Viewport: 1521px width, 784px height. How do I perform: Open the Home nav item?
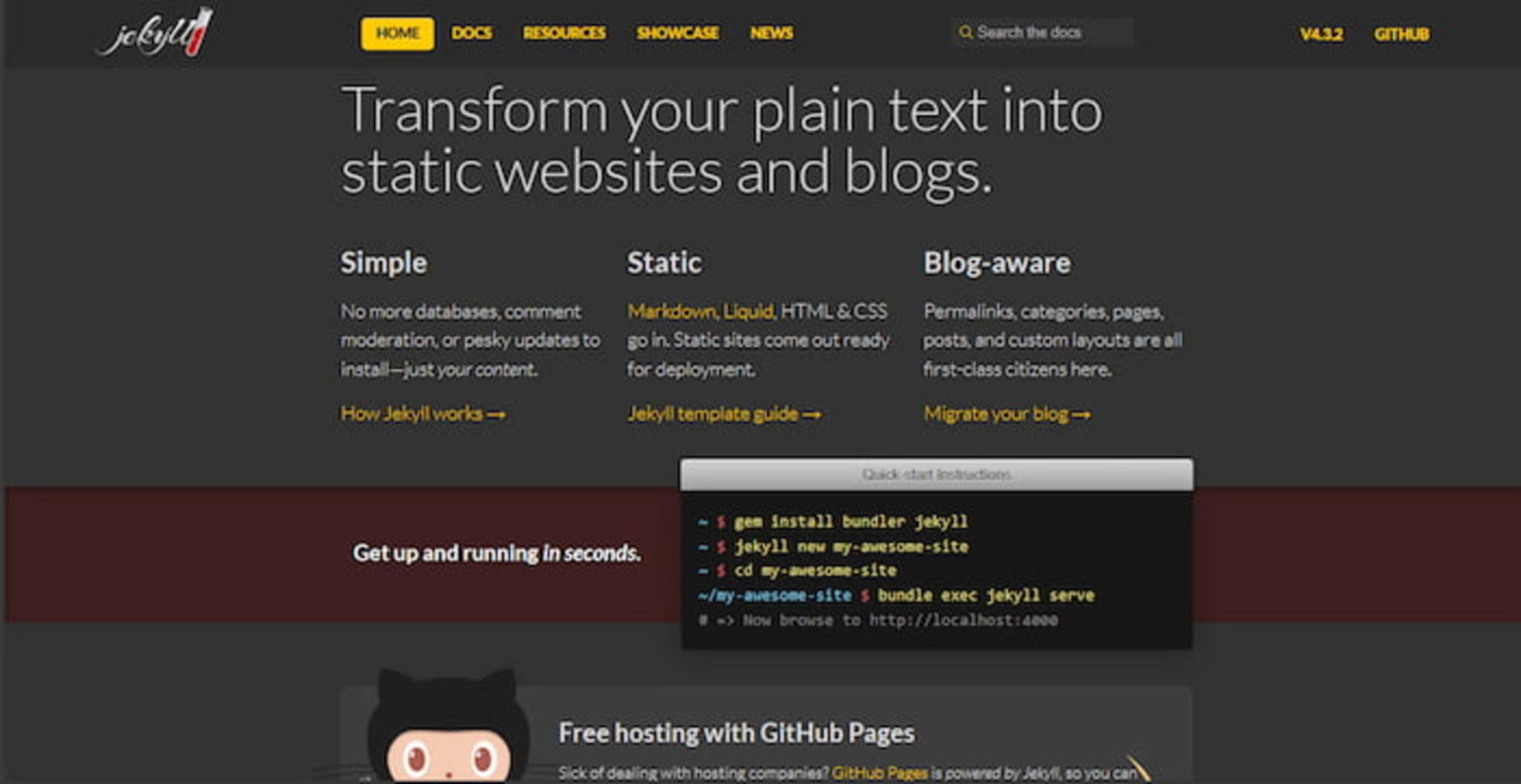(x=398, y=33)
